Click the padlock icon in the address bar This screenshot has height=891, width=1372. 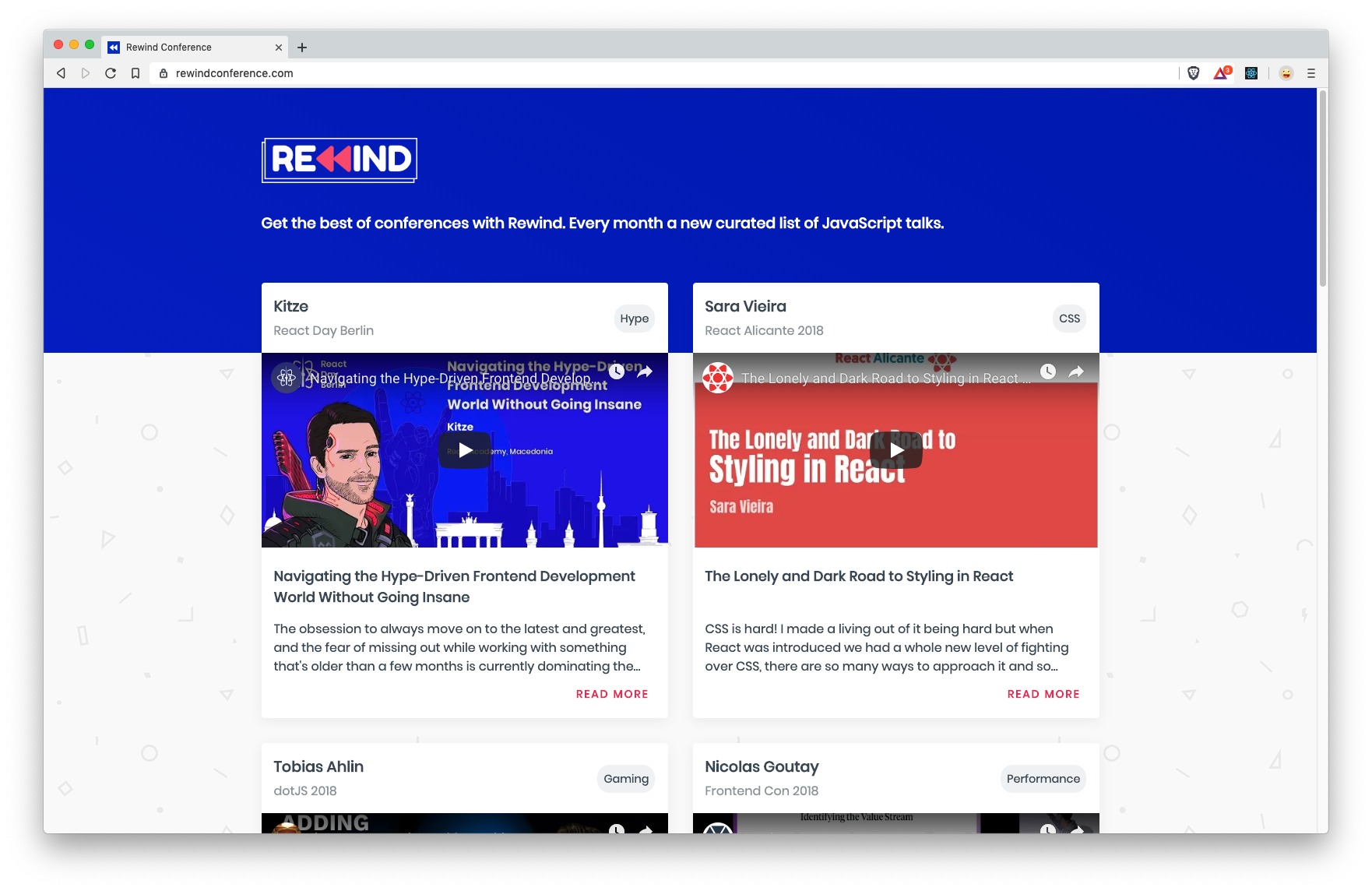(163, 72)
